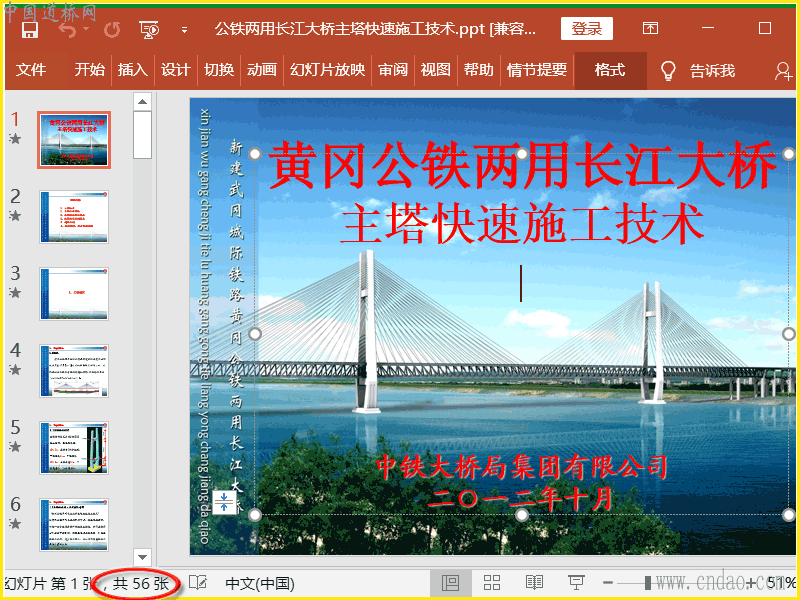Click the animation star under slide 6
This screenshot has width=800, height=600.
point(15,523)
